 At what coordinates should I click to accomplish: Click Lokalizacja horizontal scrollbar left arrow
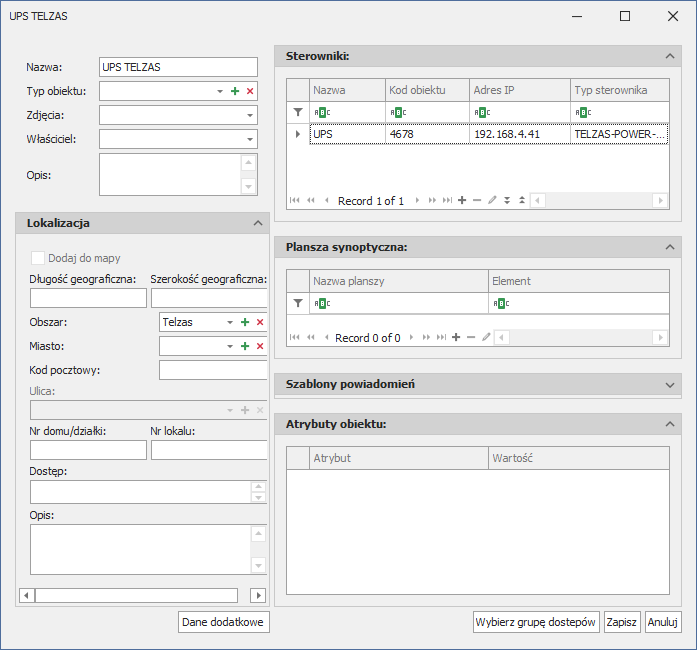coord(27,595)
